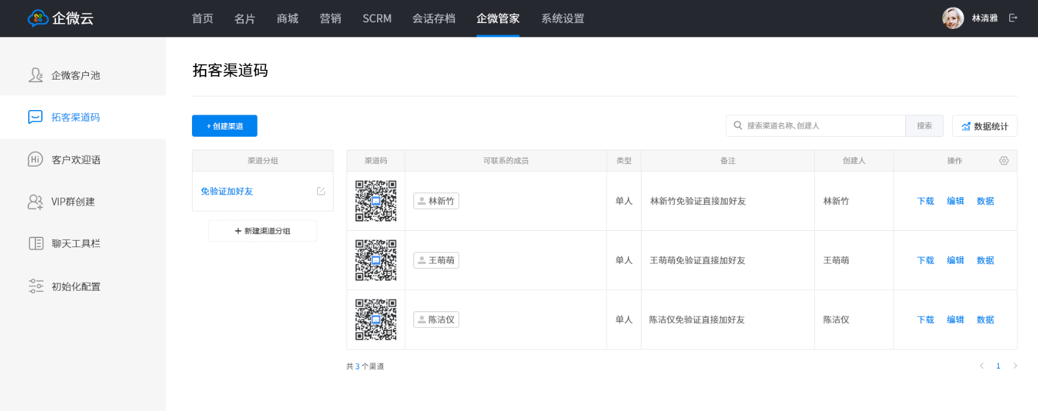1038x411 pixels.
Task: Go to next page arrow
Action: point(1015,365)
